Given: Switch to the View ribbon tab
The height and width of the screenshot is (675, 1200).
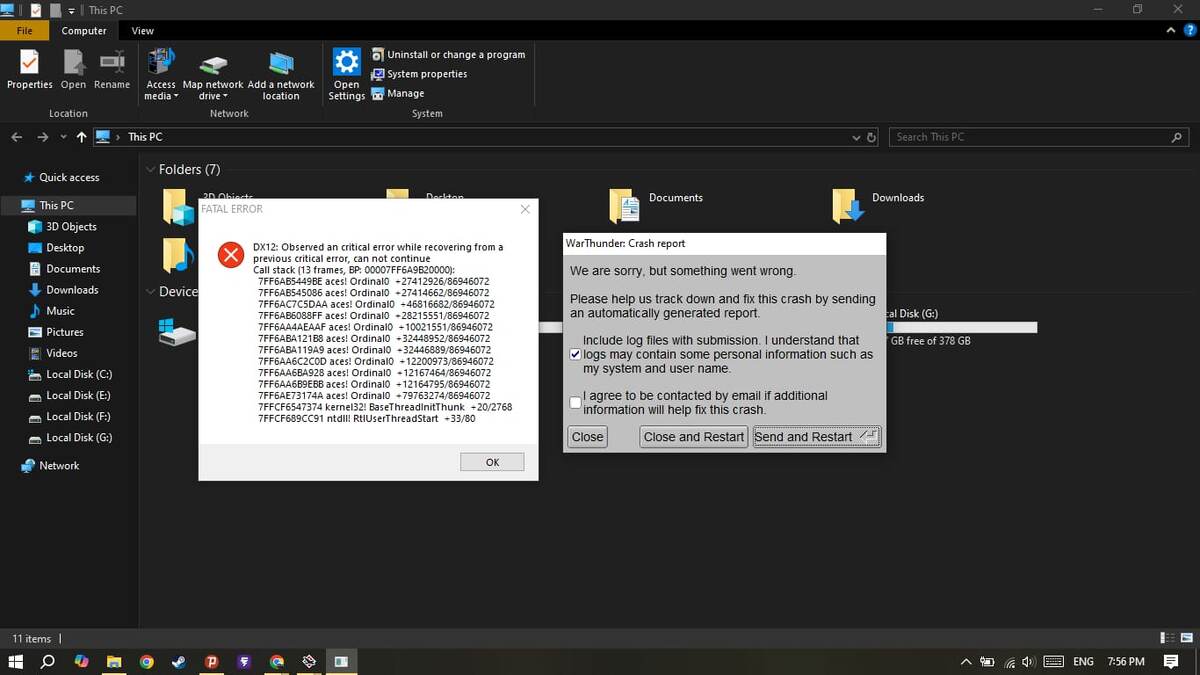Looking at the screenshot, I should (143, 31).
